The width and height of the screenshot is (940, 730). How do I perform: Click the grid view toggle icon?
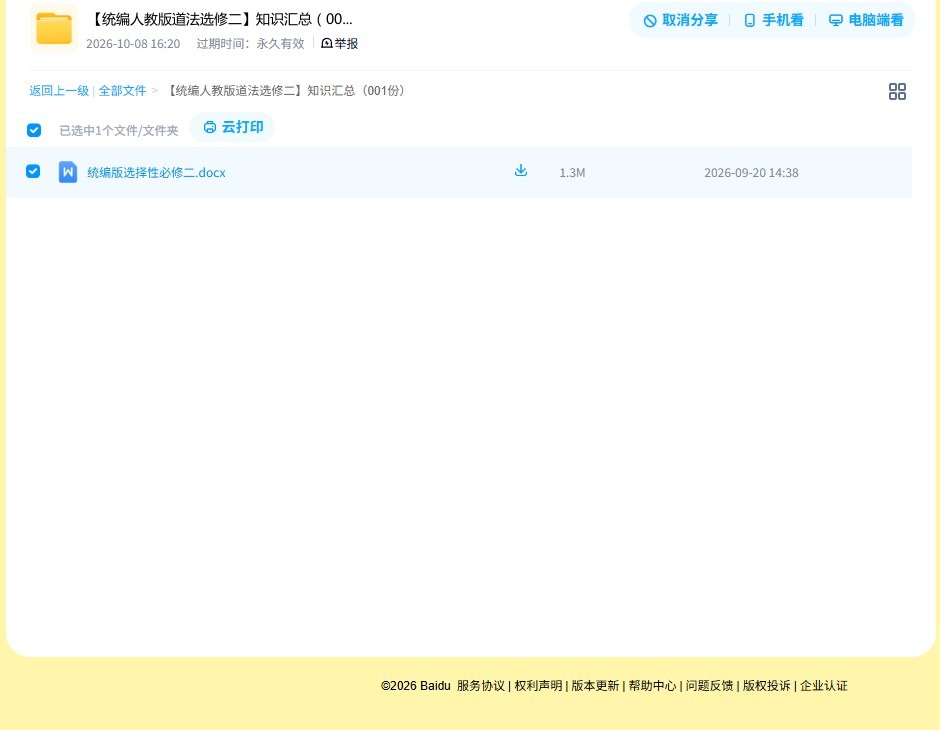click(x=897, y=92)
